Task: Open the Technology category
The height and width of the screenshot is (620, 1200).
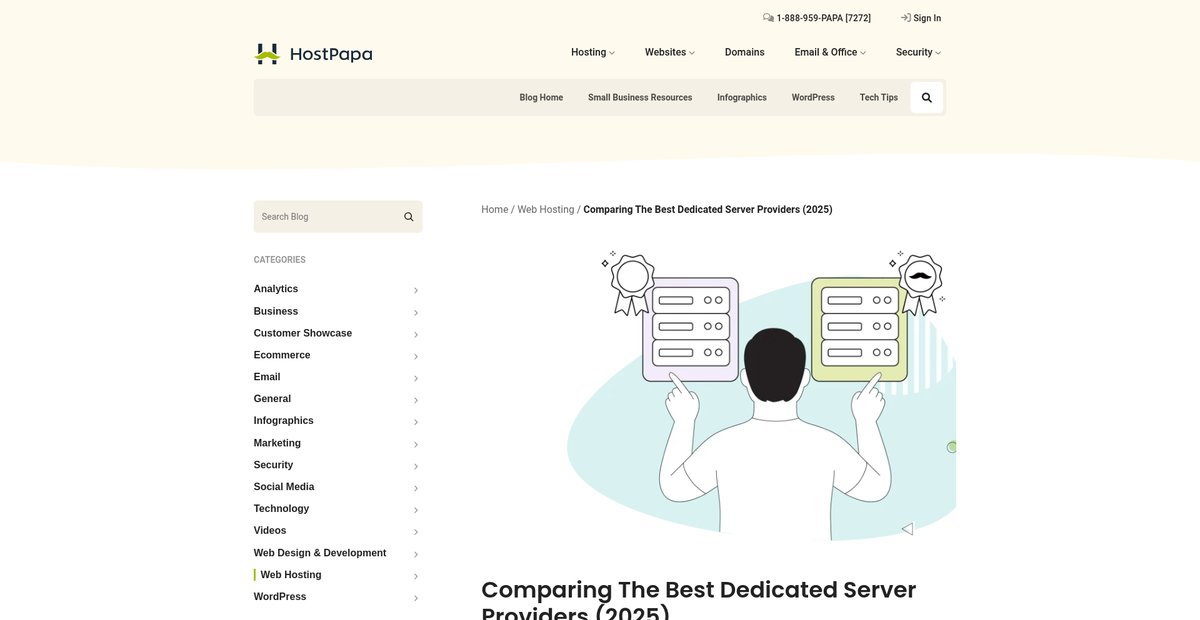Action: point(281,509)
